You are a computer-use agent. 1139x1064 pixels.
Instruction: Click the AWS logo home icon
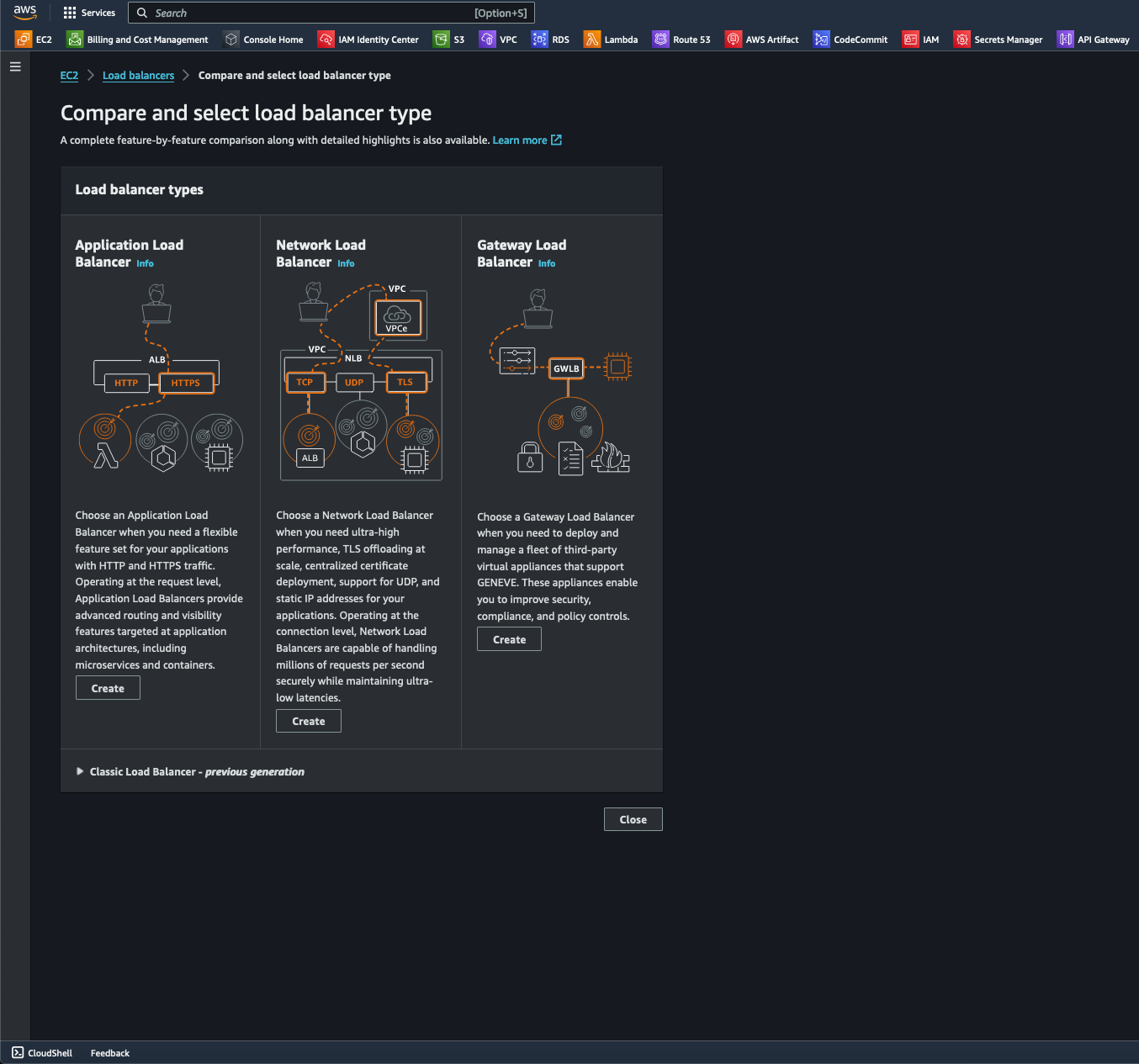point(25,13)
